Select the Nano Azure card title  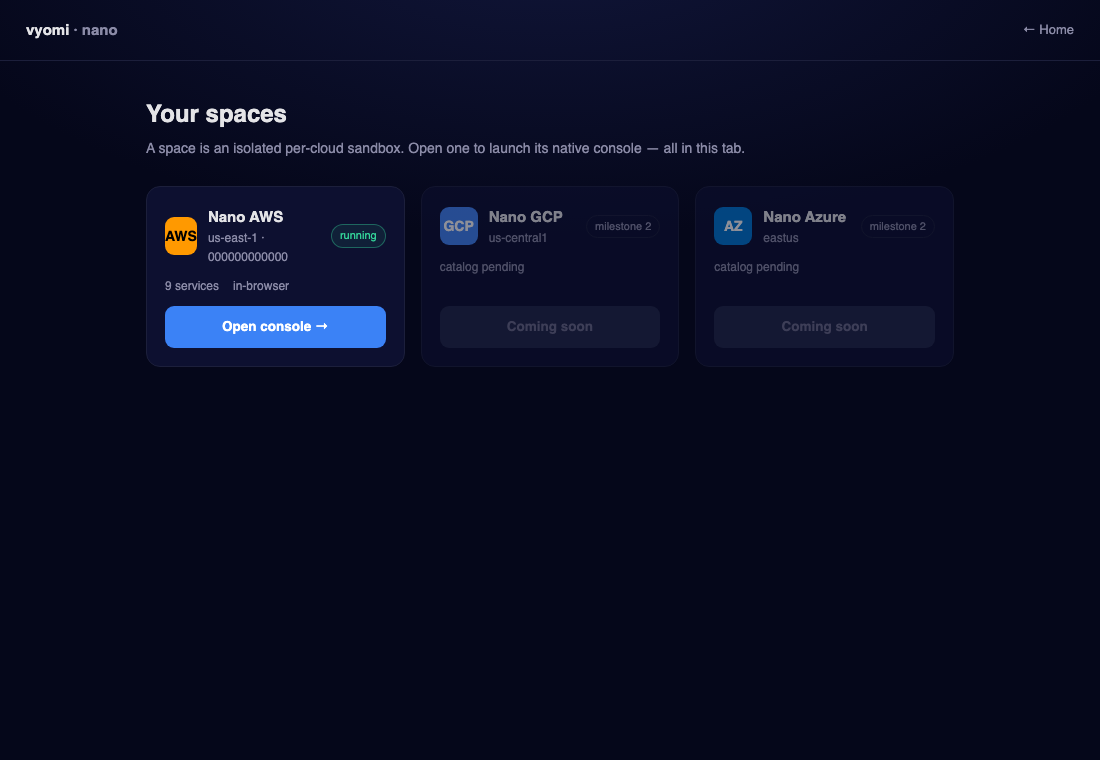[x=805, y=217]
